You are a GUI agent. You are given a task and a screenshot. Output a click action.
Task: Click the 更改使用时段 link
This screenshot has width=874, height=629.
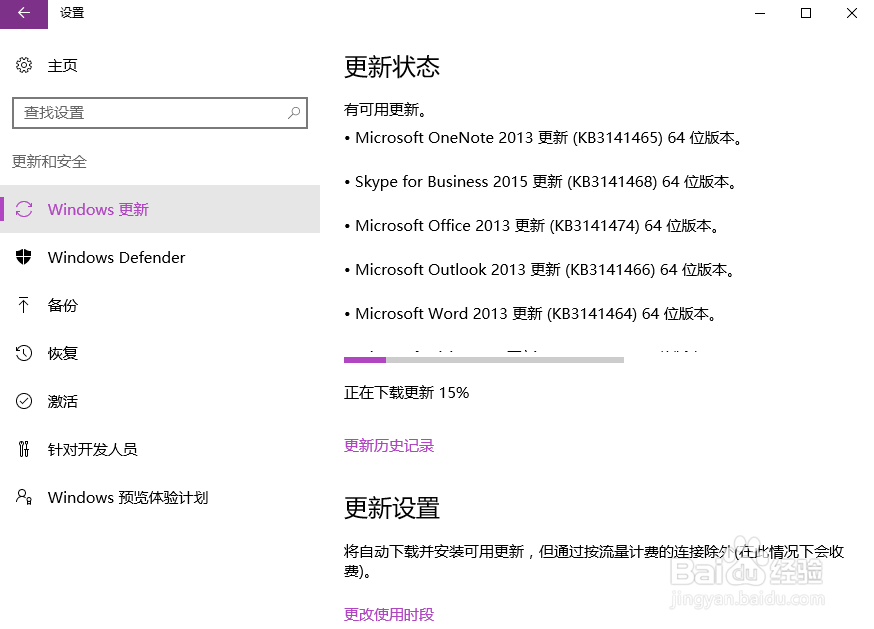coord(387,614)
